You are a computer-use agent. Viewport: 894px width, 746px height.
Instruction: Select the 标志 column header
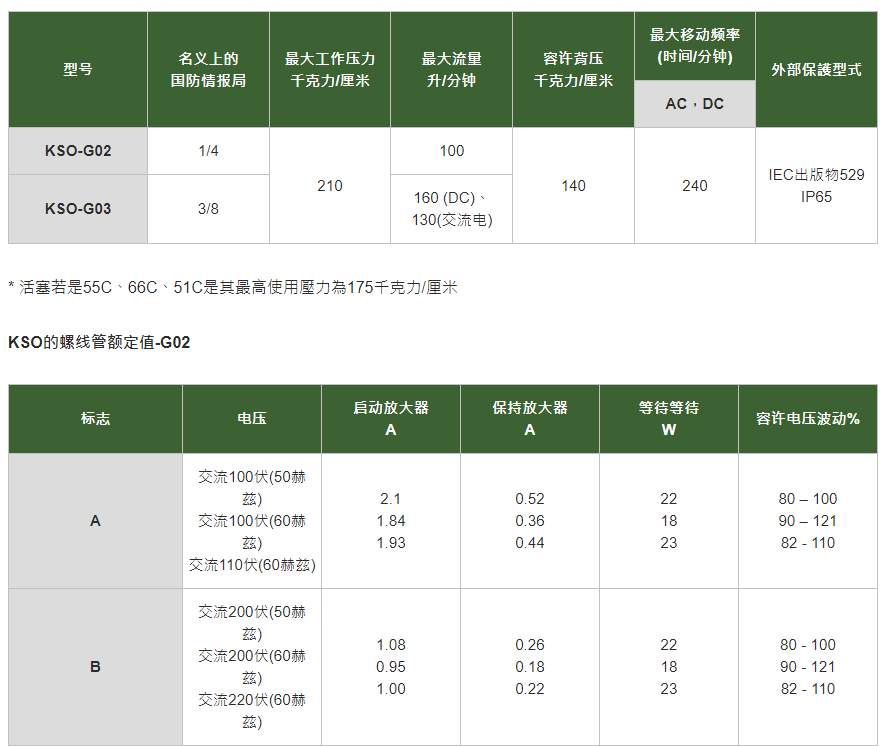click(95, 419)
